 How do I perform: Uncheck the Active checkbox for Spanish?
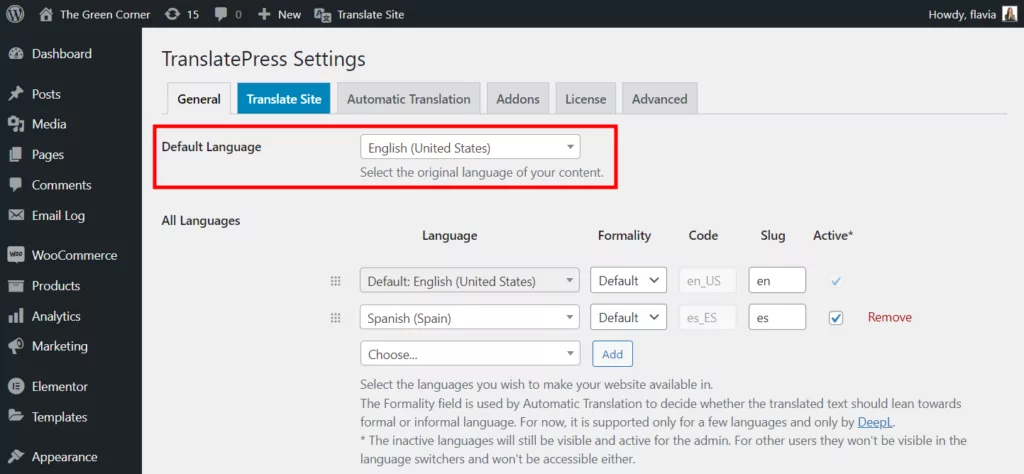coord(836,318)
